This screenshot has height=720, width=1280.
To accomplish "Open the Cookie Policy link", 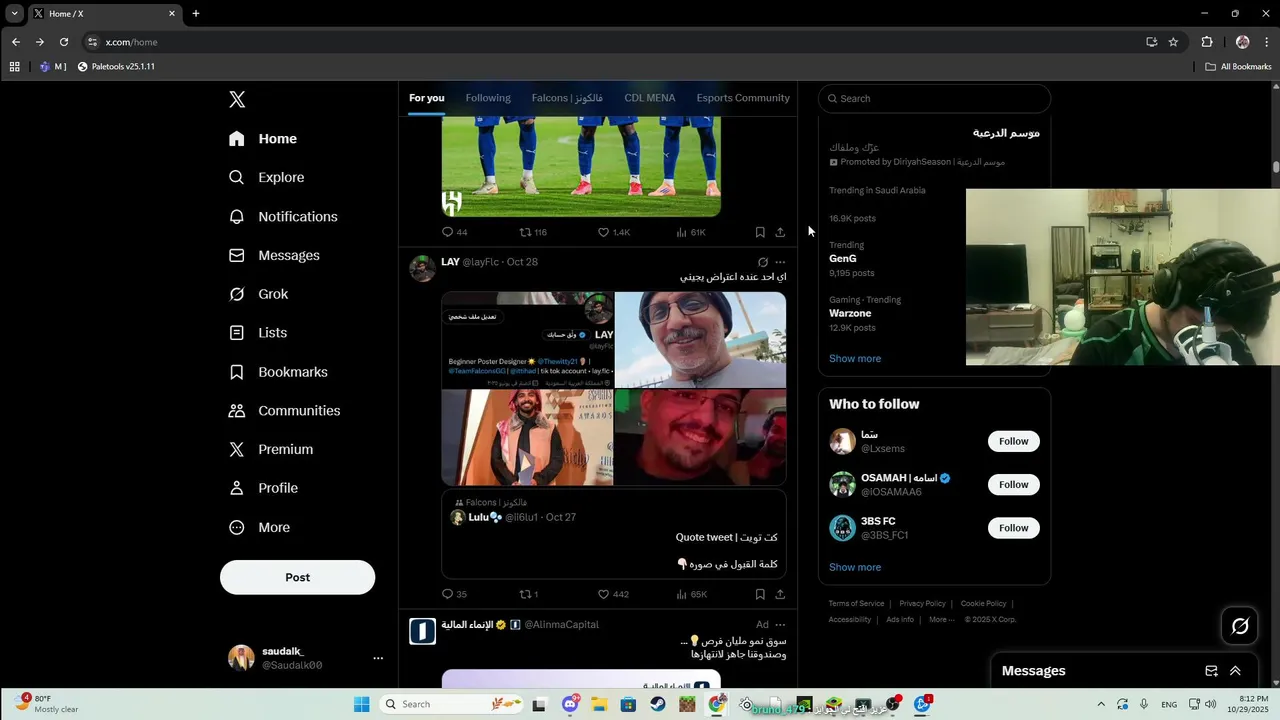I will tap(983, 604).
